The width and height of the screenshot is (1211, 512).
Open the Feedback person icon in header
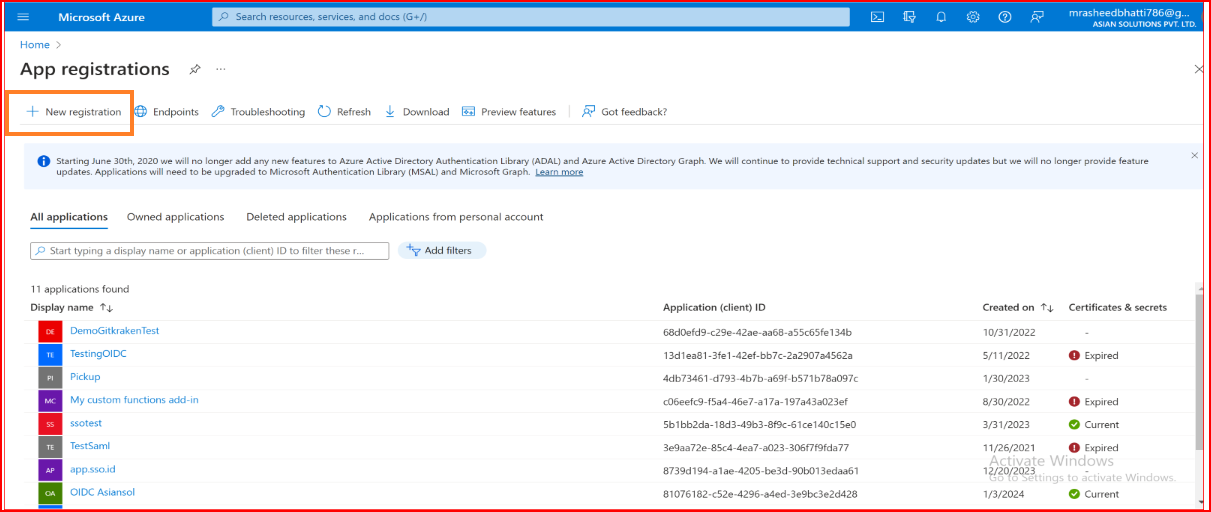pyautogui.click(x=1037, y=17)
